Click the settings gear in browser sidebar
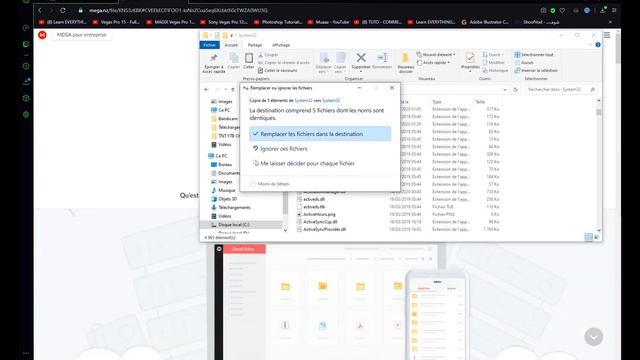Screen dimensions: 640x360 (26, 114)
